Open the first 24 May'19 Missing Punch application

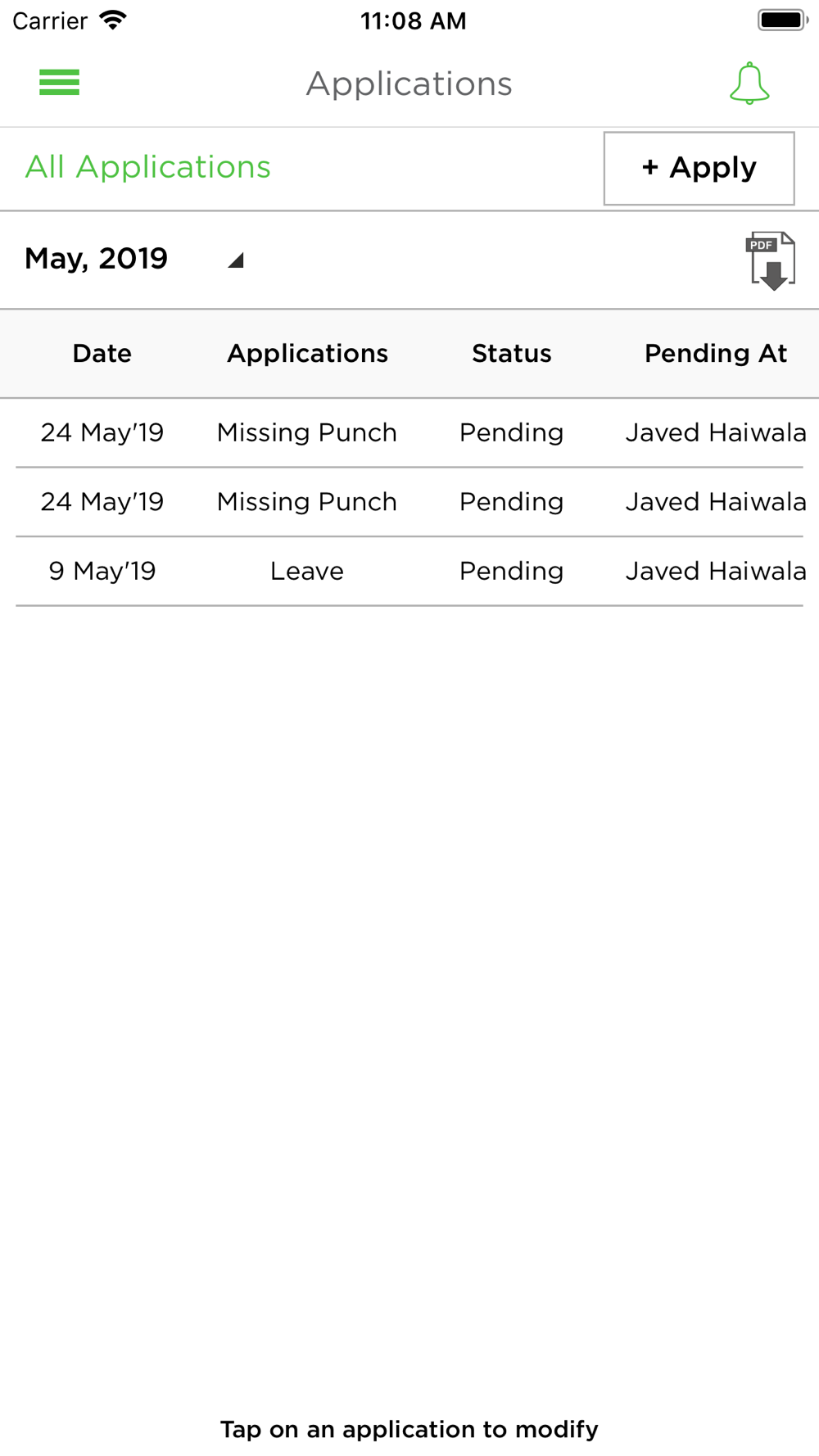[307, 432]
